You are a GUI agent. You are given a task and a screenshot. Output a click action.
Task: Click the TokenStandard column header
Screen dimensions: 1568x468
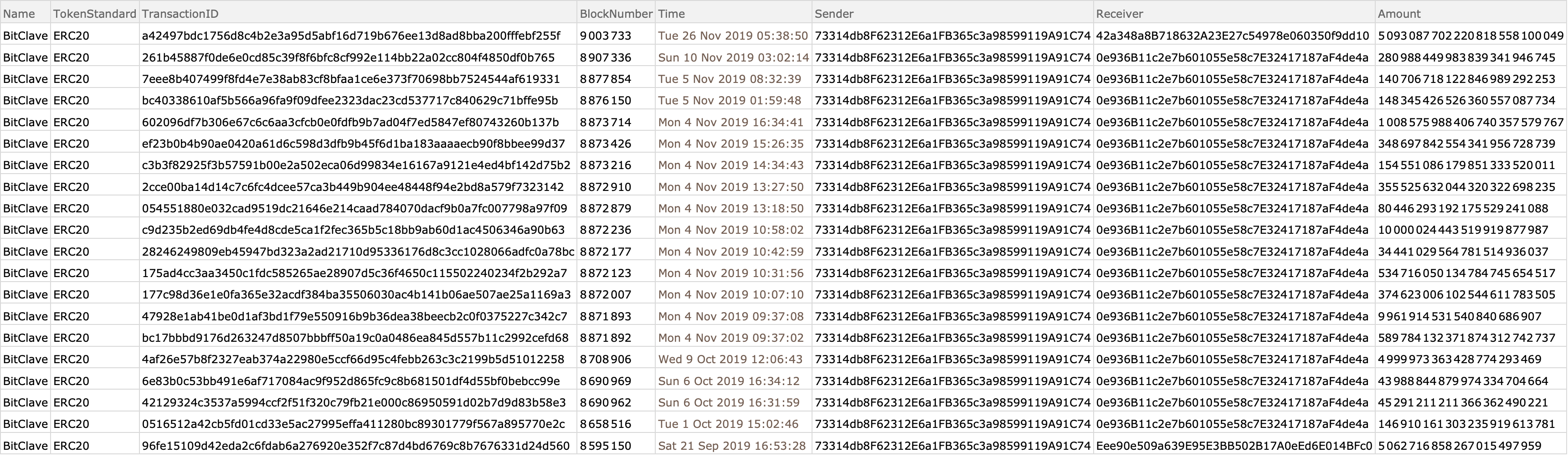pyautogui.click(x=94, y=13)
